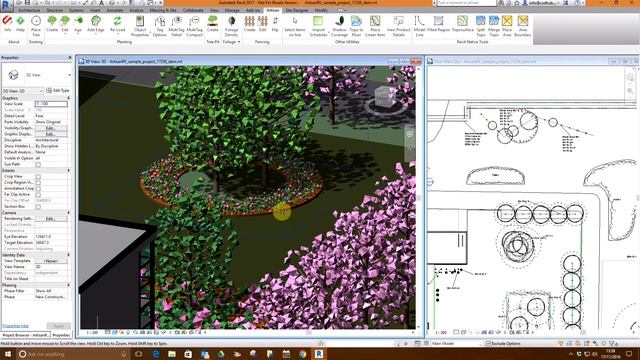Collapse the Camera properties section
This screenshot has height=360, width=640.
(68, 213)
